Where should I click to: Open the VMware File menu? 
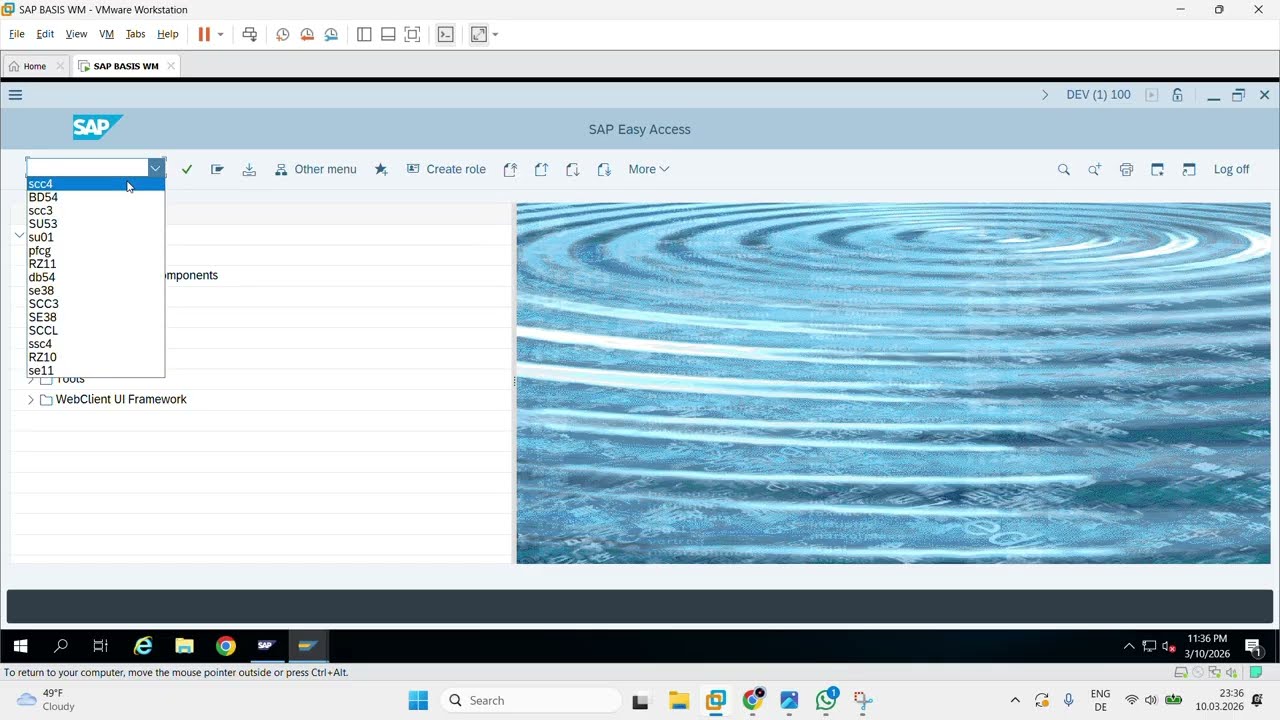click(16, 34)
